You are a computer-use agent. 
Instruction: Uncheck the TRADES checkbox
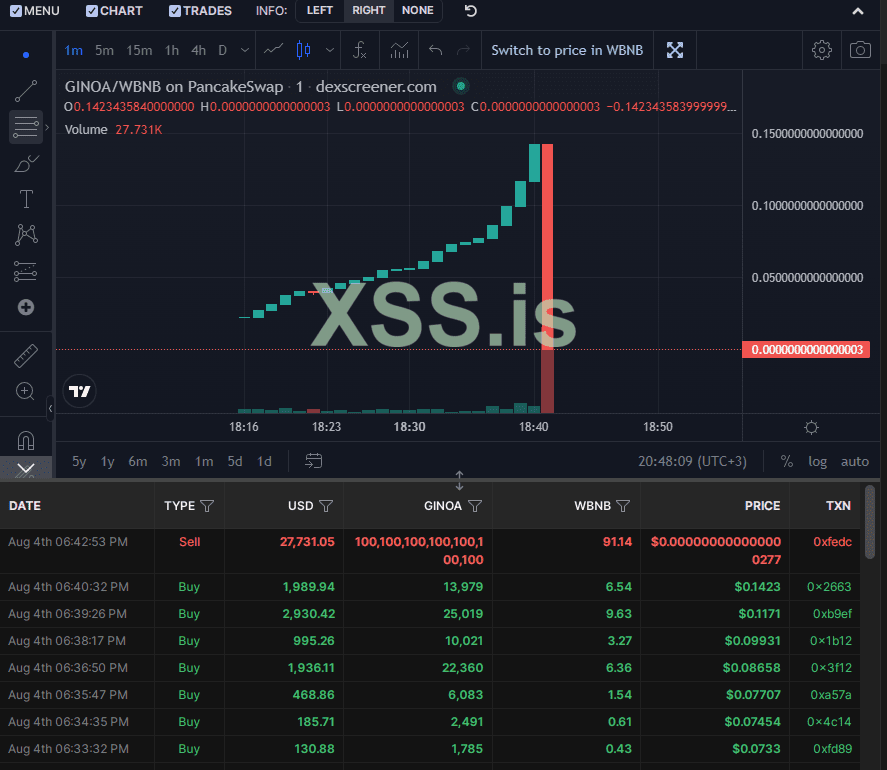tap(175, 11)
